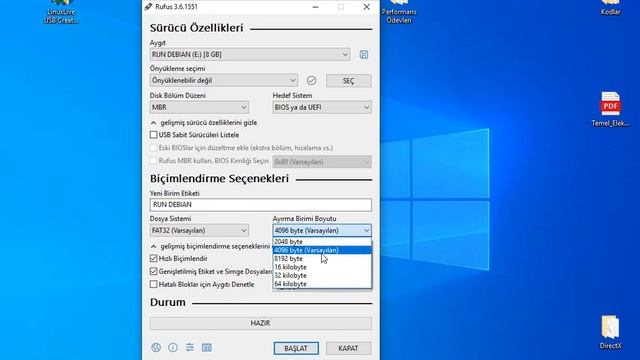The width and height of the screenshot is (640, 360).
Task: Click the BAŞLAT button
Action: coord(296,348)
